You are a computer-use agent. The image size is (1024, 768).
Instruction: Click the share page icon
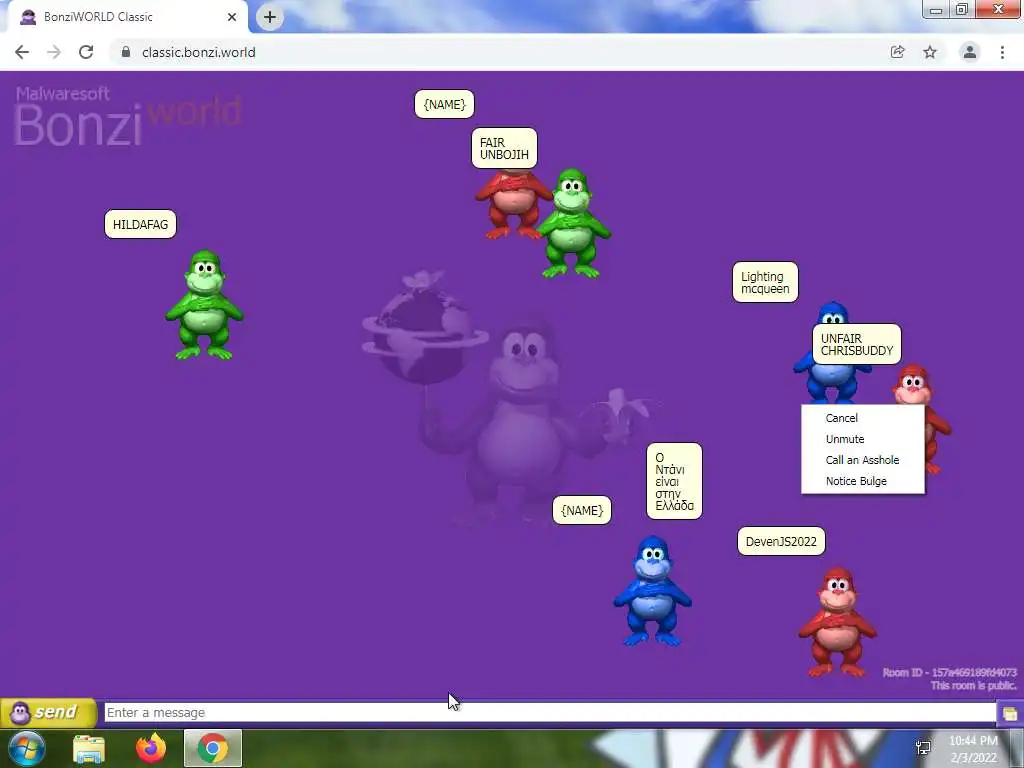coord(897,52)
